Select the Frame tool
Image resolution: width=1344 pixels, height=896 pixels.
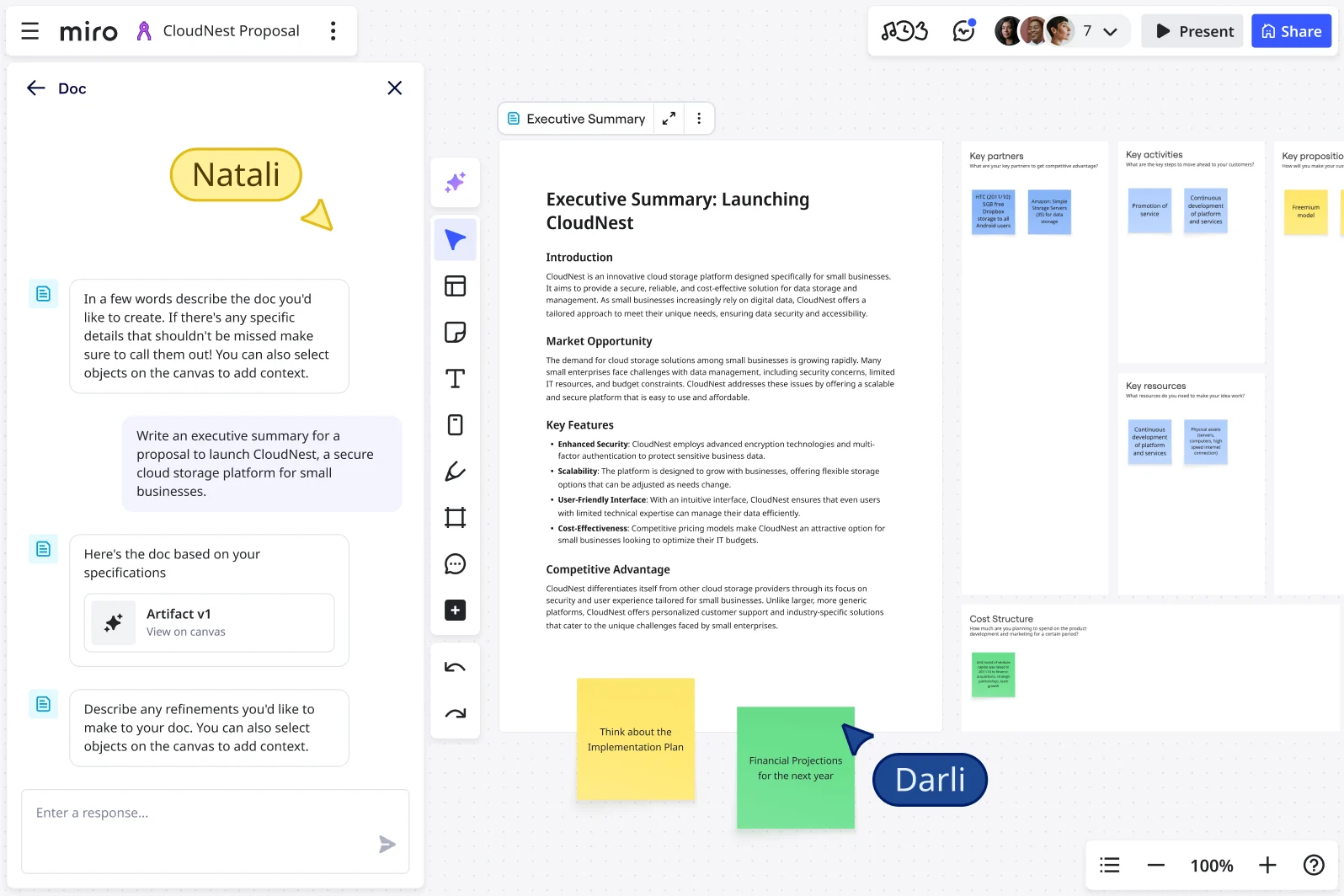click(x=456, y=518)
